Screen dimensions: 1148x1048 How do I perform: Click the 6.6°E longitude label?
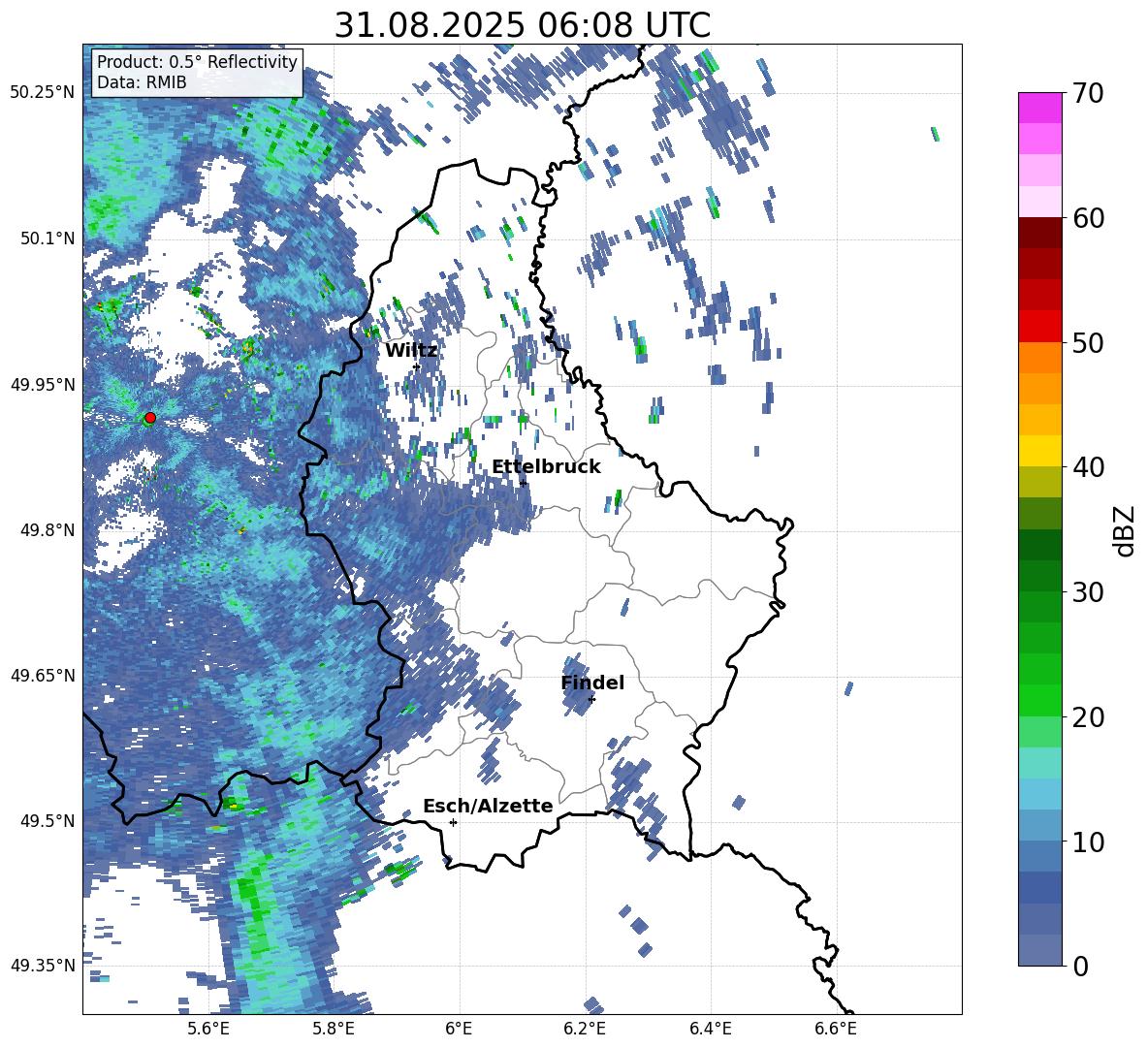(836, 1030)
